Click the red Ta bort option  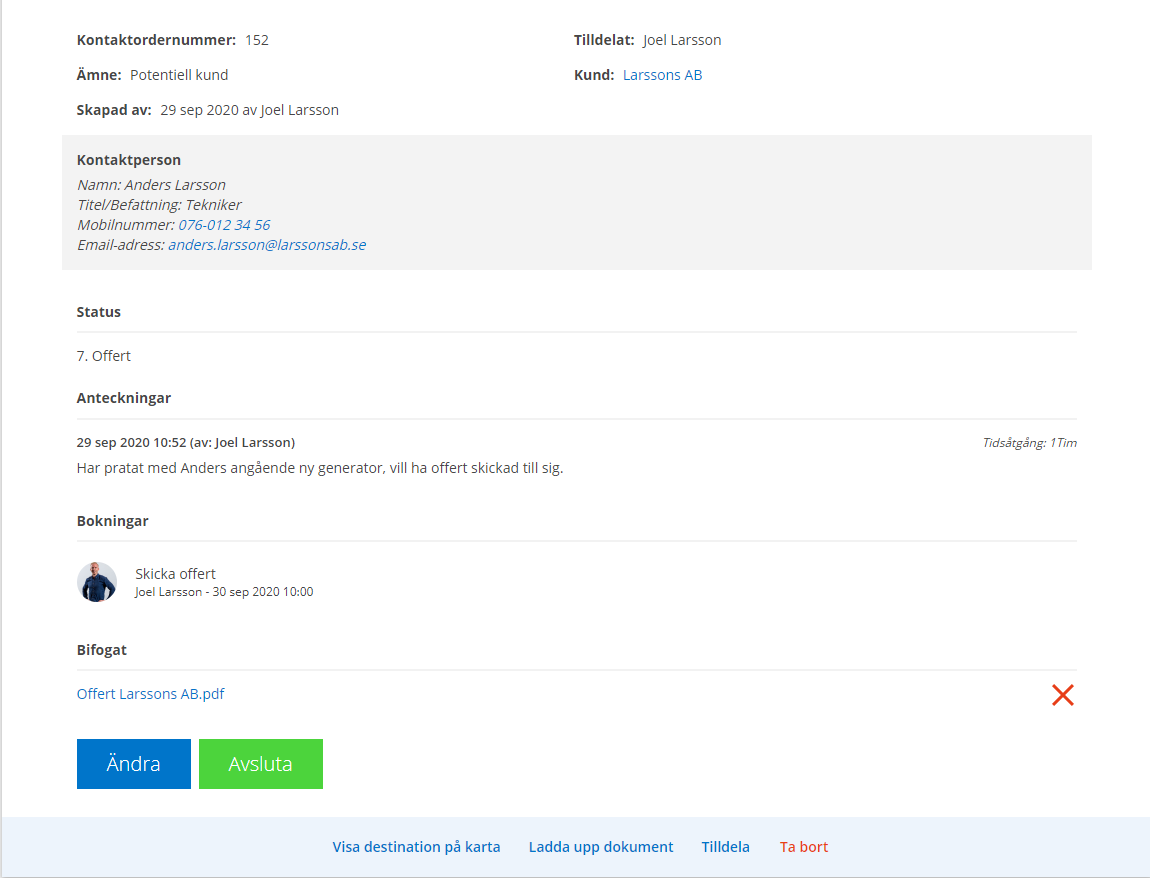coord(803,847)
